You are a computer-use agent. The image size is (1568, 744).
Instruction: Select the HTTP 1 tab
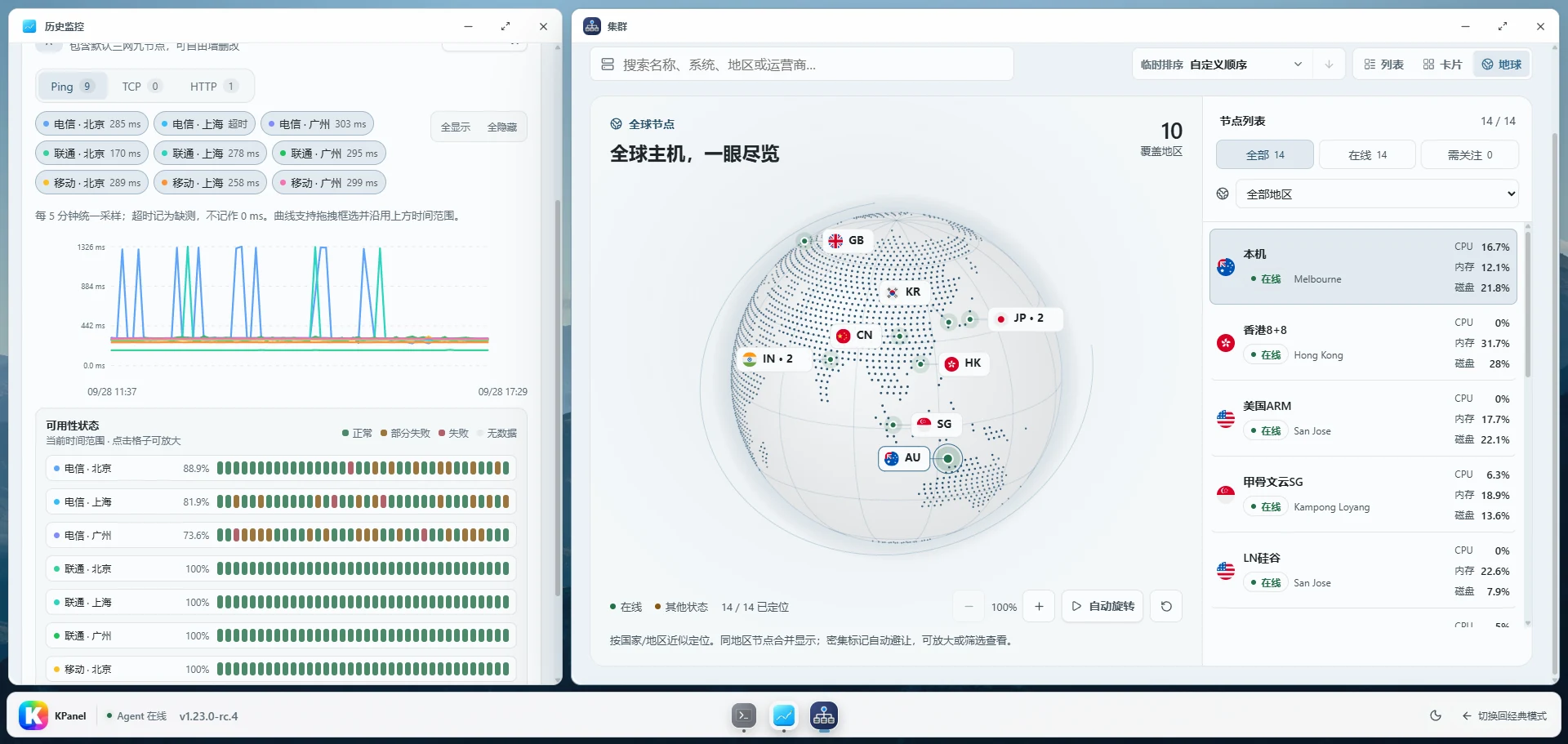(214, 87)
